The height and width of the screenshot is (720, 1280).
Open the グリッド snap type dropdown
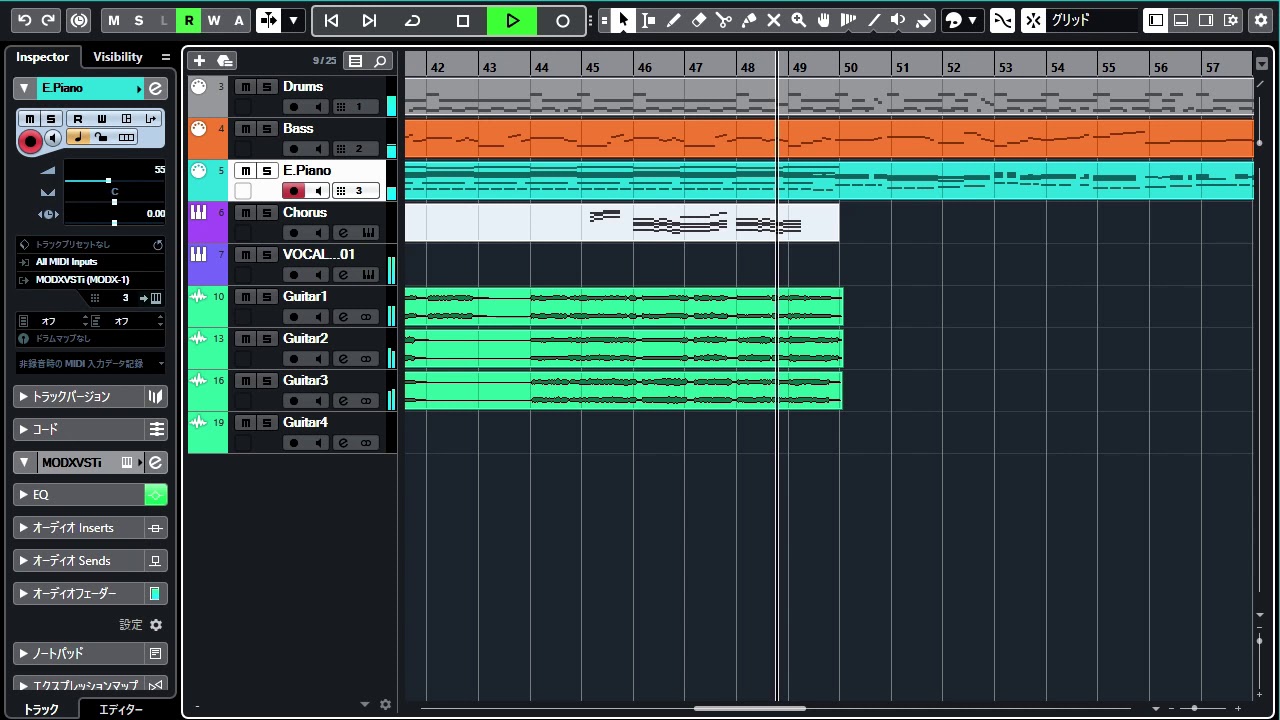pos(1092,20)
